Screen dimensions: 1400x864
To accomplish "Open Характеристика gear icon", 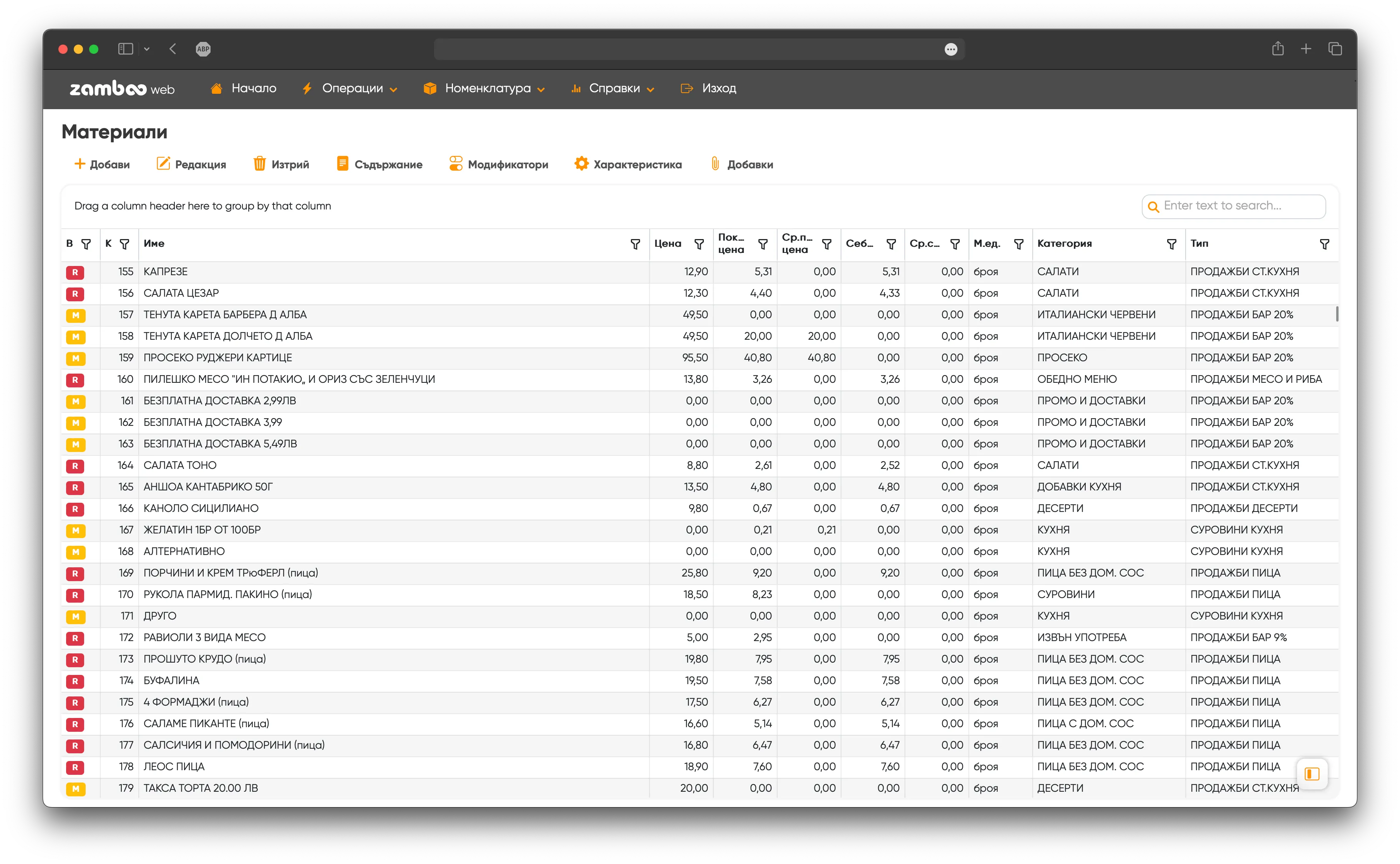I will (x=581, y=164).
